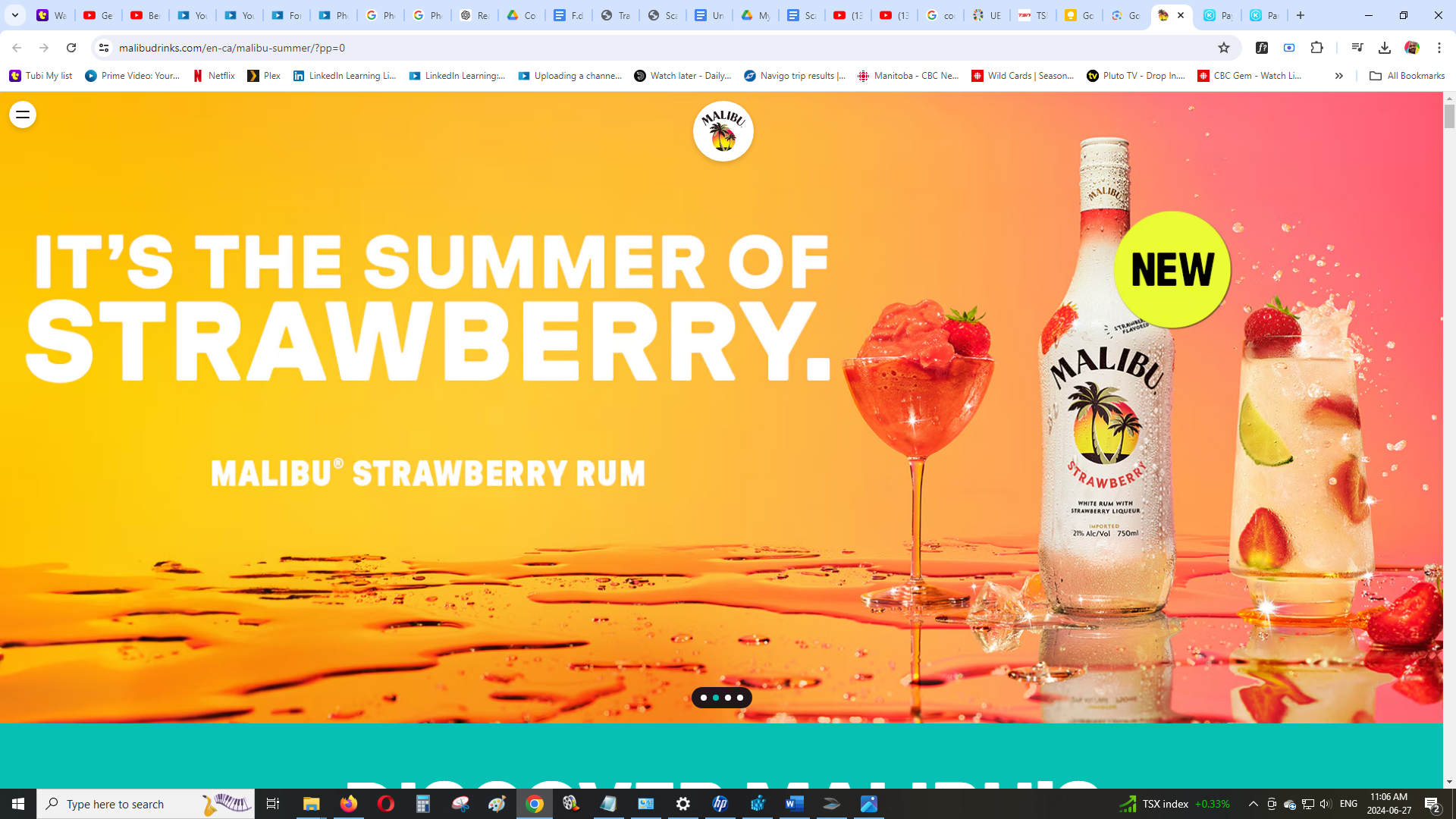Select the first carousel slide dot
The width and height of the screenshot is (1456, 819).
[704, 698]
